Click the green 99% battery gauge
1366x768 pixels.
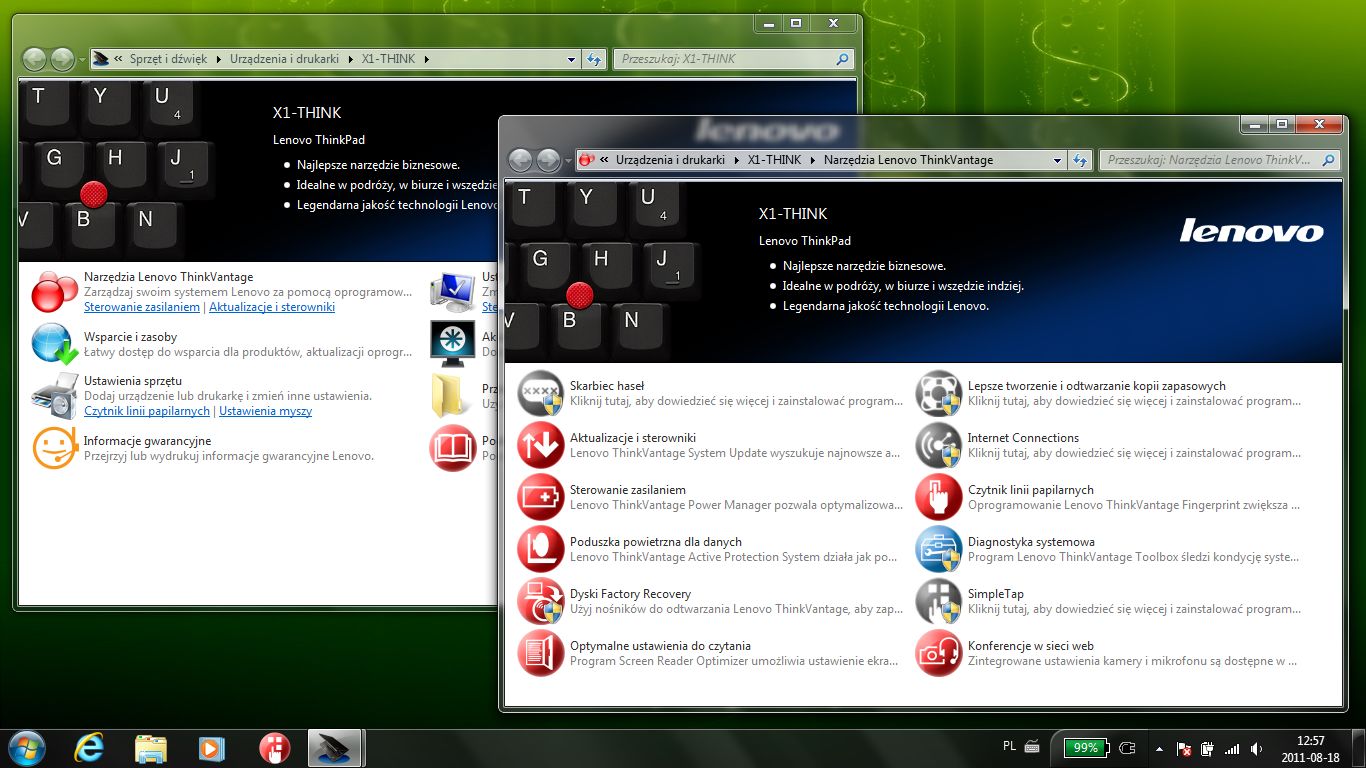tap(1086, 747)
